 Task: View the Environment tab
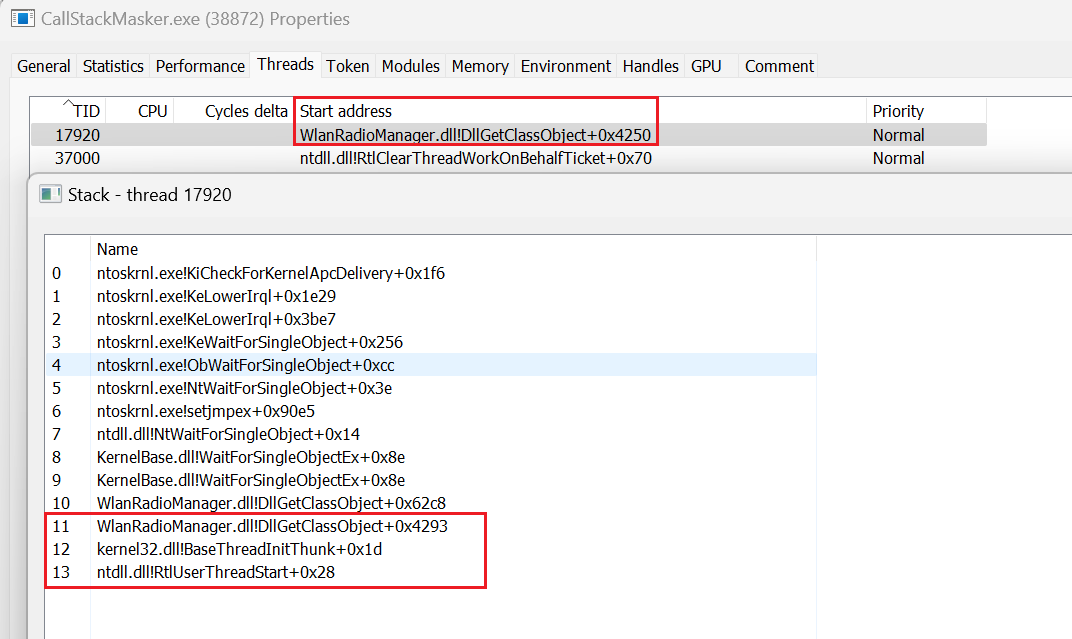(x=565, y=65)
